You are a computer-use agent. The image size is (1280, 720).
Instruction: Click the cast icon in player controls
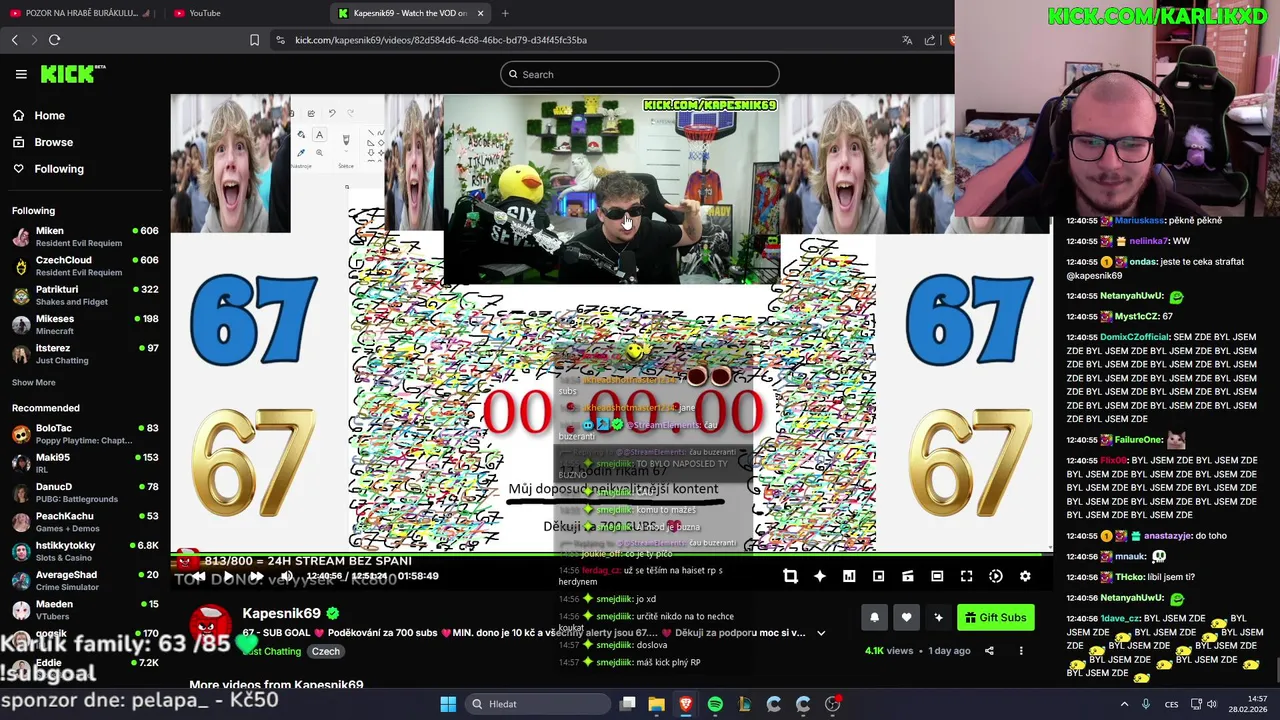pyautogui.click(x=908, y=576)
